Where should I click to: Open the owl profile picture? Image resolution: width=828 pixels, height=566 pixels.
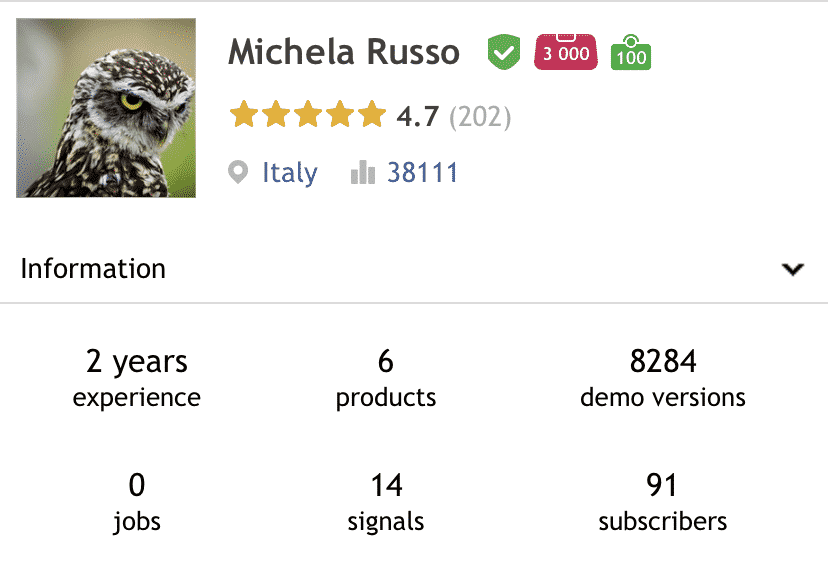coord(106,108)
